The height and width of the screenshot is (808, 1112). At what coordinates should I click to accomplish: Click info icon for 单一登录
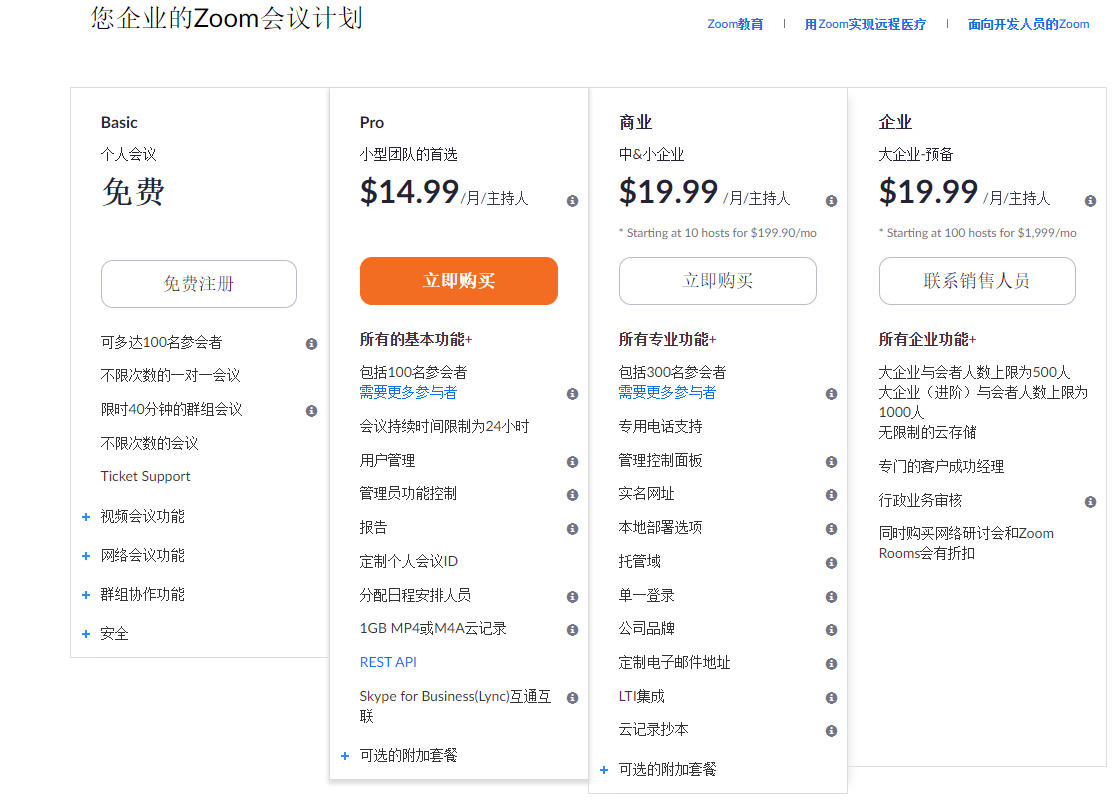point(831,597)
